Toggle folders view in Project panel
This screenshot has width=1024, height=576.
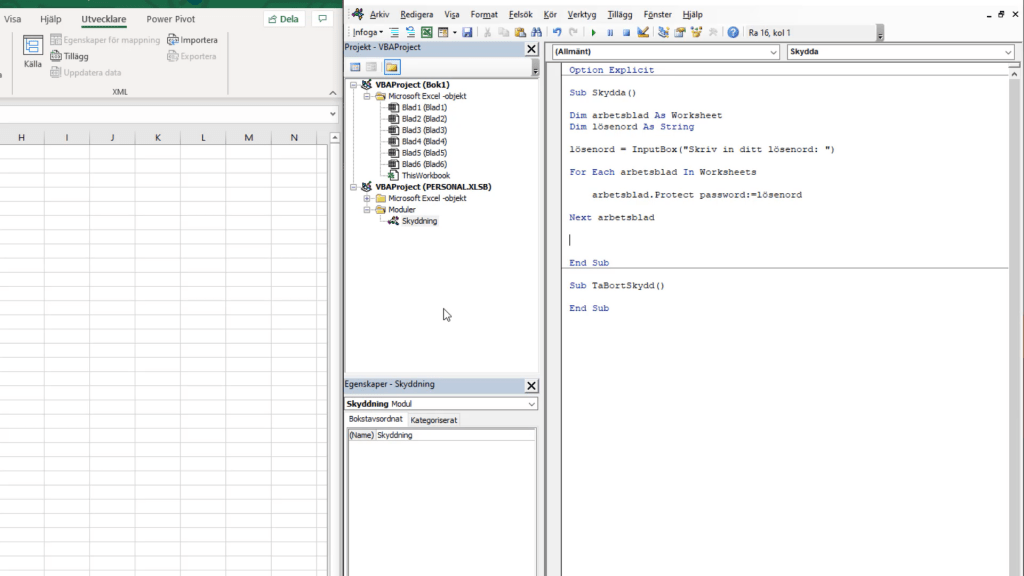coord(391,67)
